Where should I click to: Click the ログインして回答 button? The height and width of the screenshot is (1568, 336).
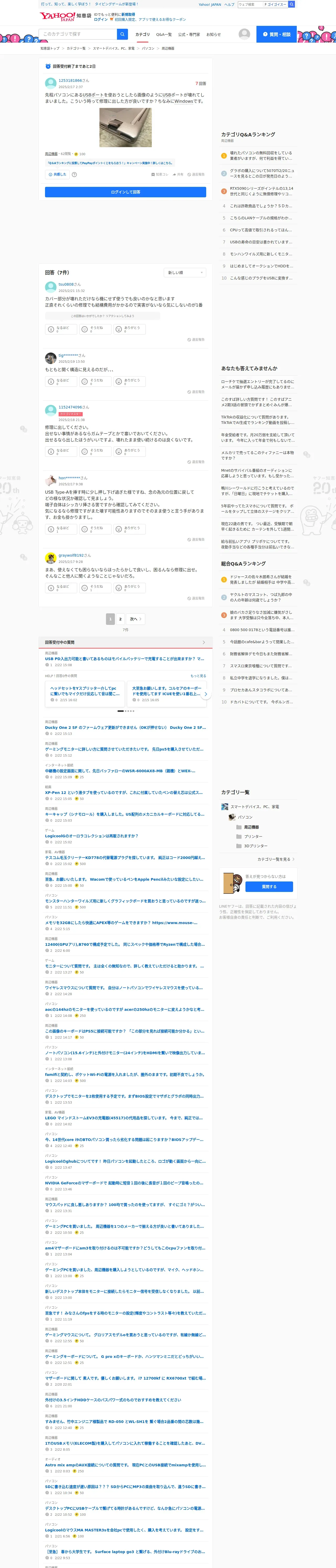tap(126, 192)
